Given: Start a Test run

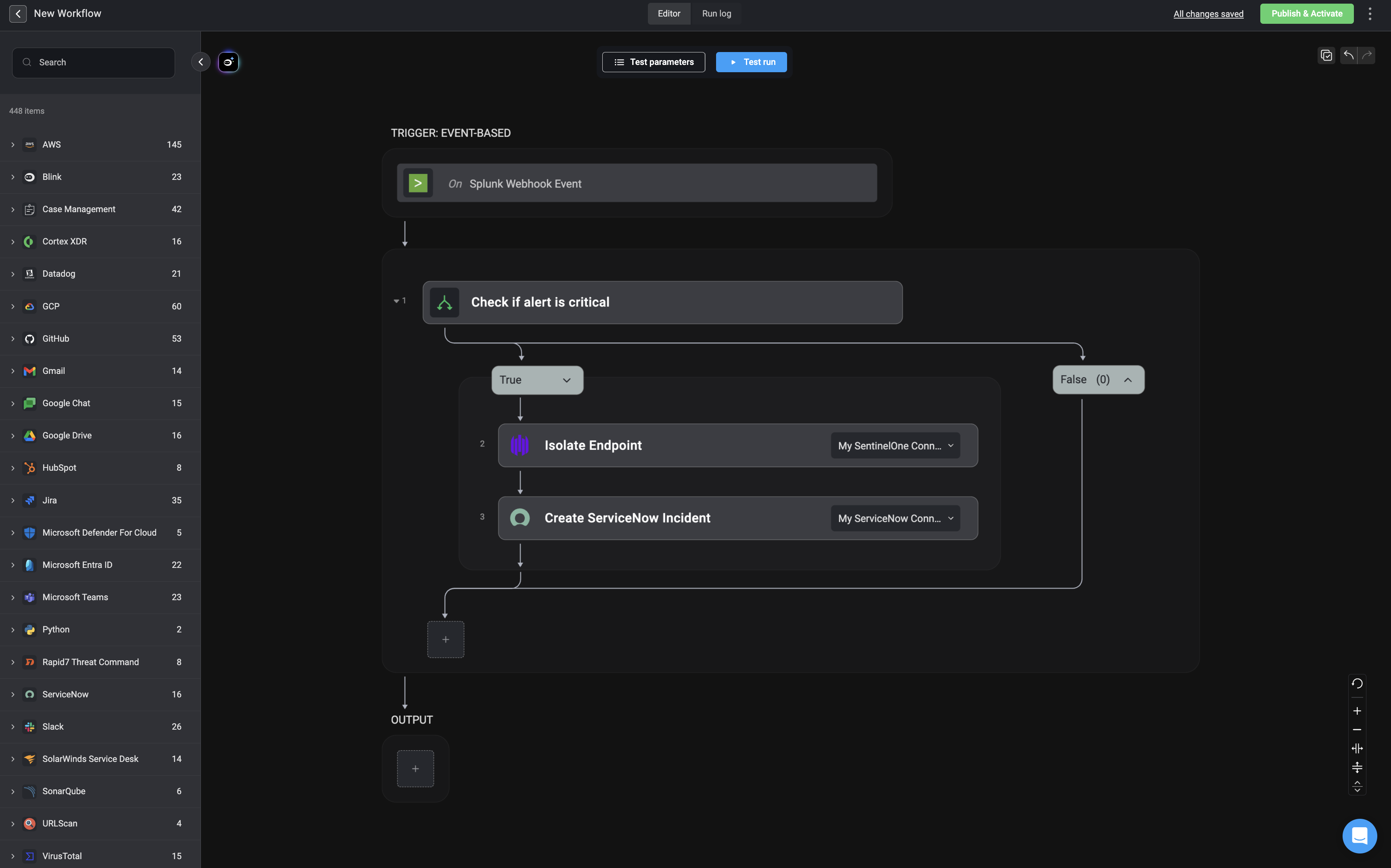Looking at the screenshot, I should point(751,62).
